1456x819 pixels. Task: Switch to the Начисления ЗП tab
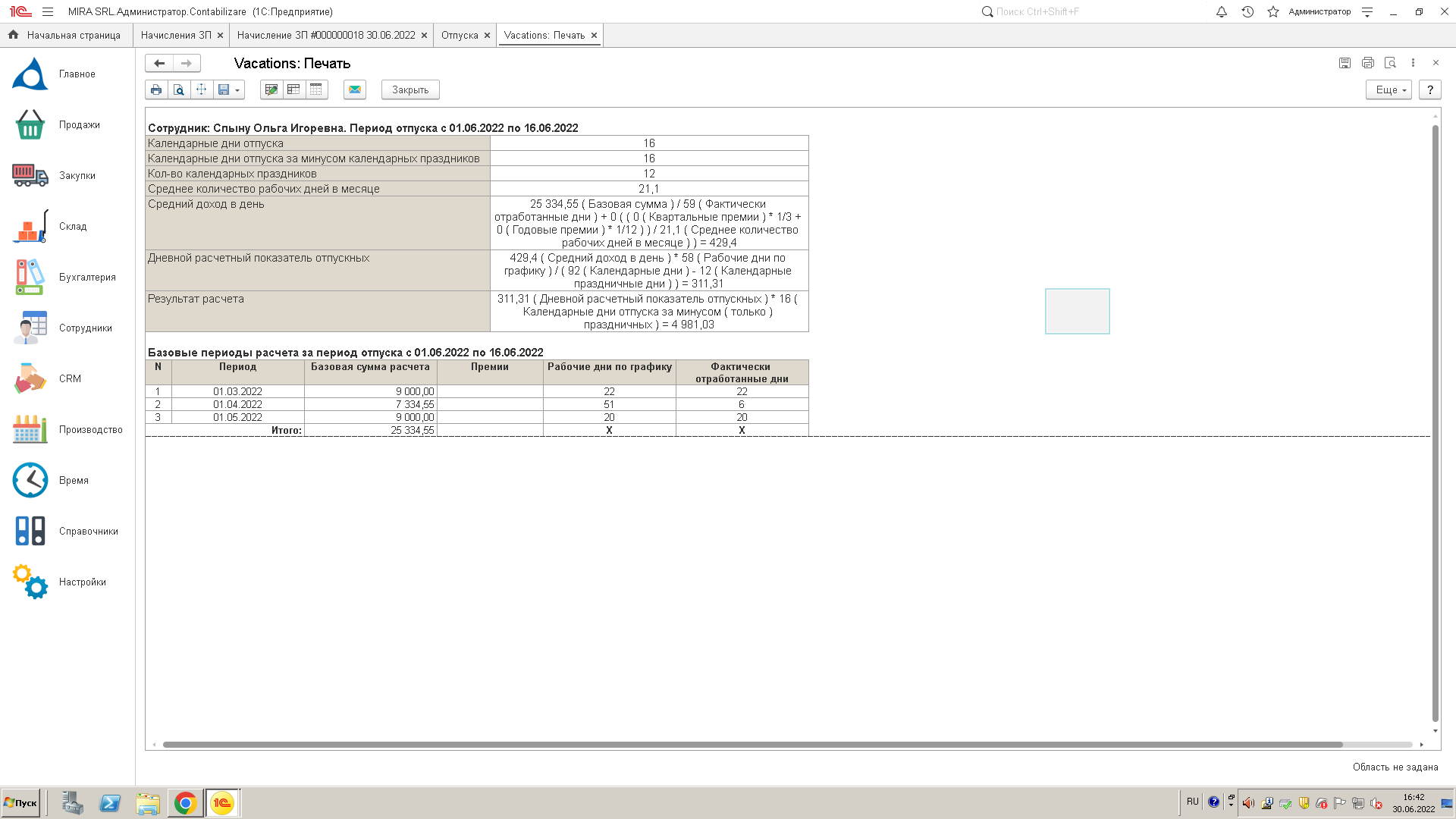coord(176,36)
